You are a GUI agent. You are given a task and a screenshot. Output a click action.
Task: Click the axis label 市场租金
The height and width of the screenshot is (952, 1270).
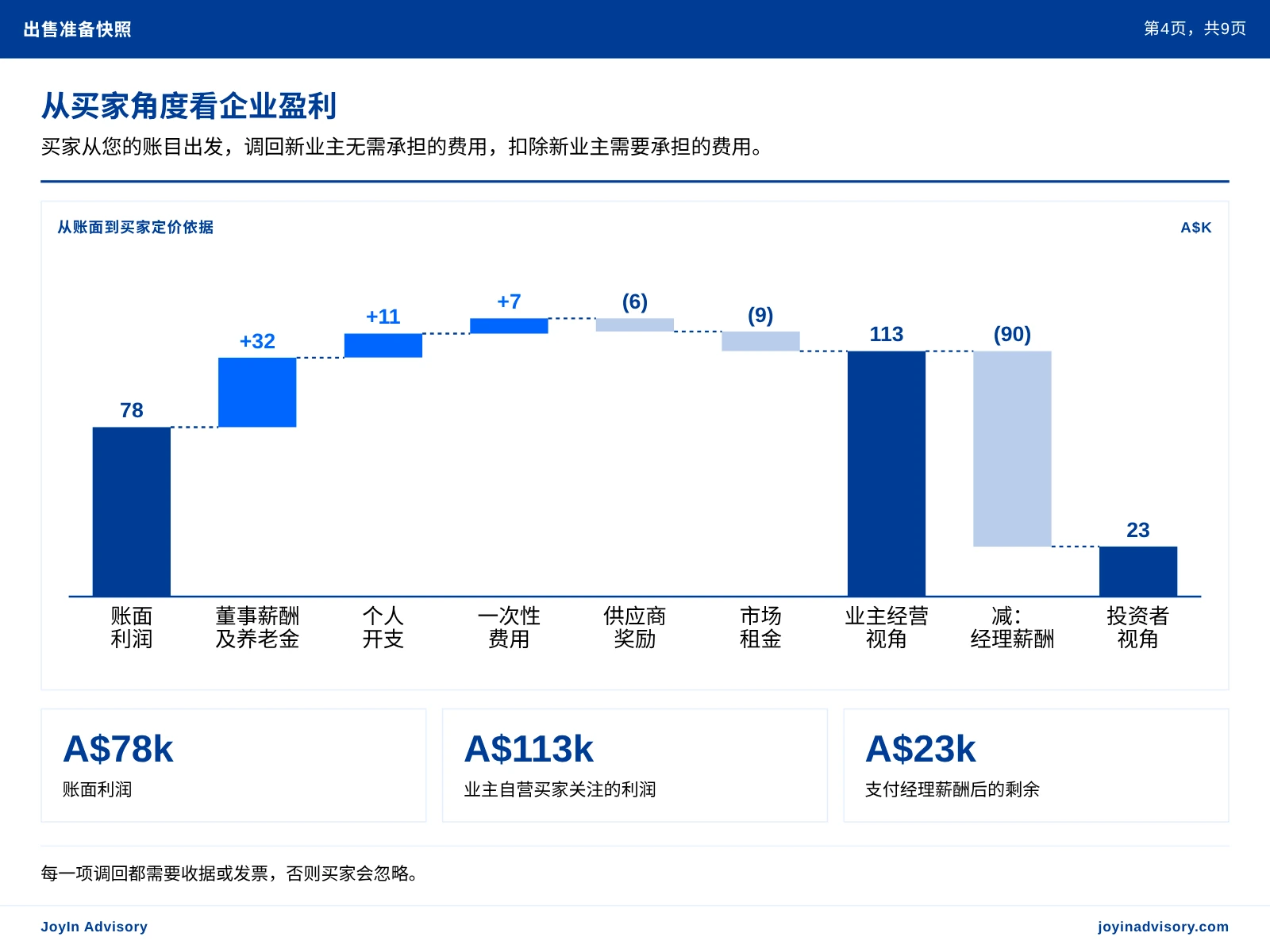[760, 628]
